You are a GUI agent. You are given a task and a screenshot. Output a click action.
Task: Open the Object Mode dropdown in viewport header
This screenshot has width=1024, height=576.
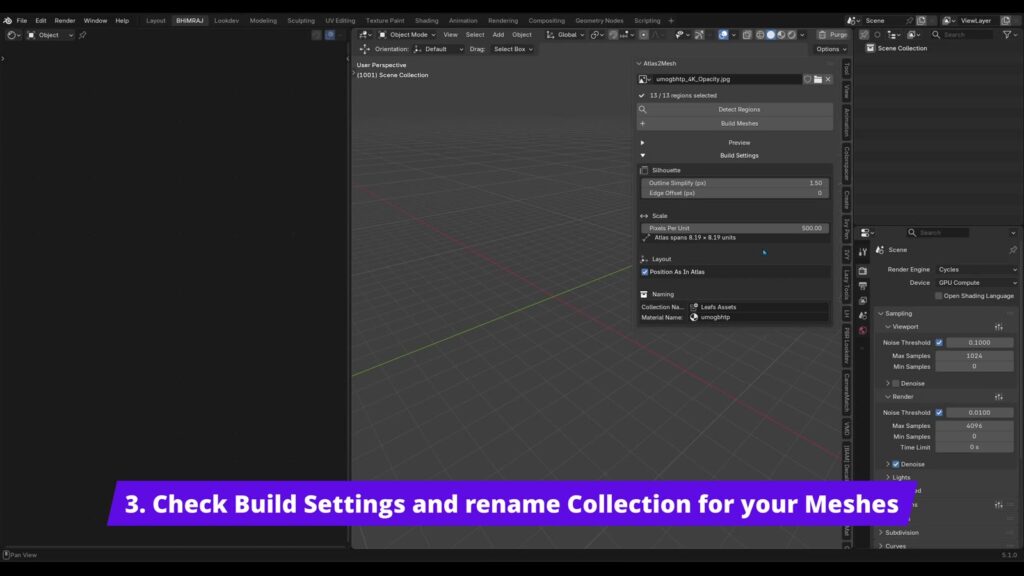pyautogui.click(x=407, y=35)
